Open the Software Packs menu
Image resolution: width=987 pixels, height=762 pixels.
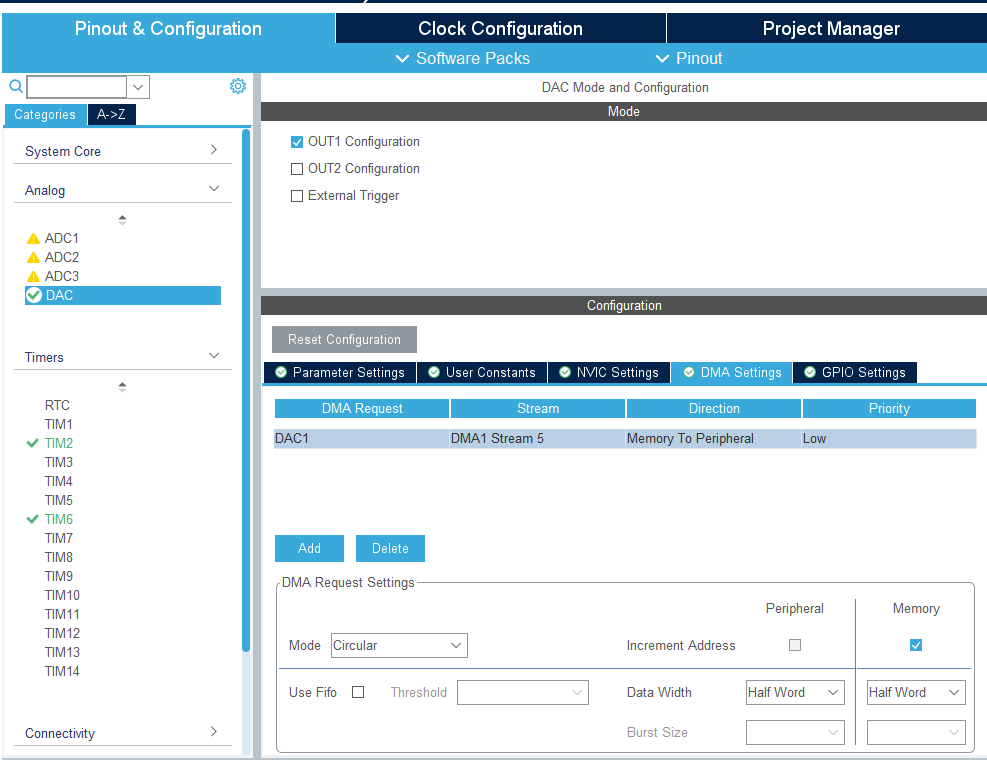point(463,59)
